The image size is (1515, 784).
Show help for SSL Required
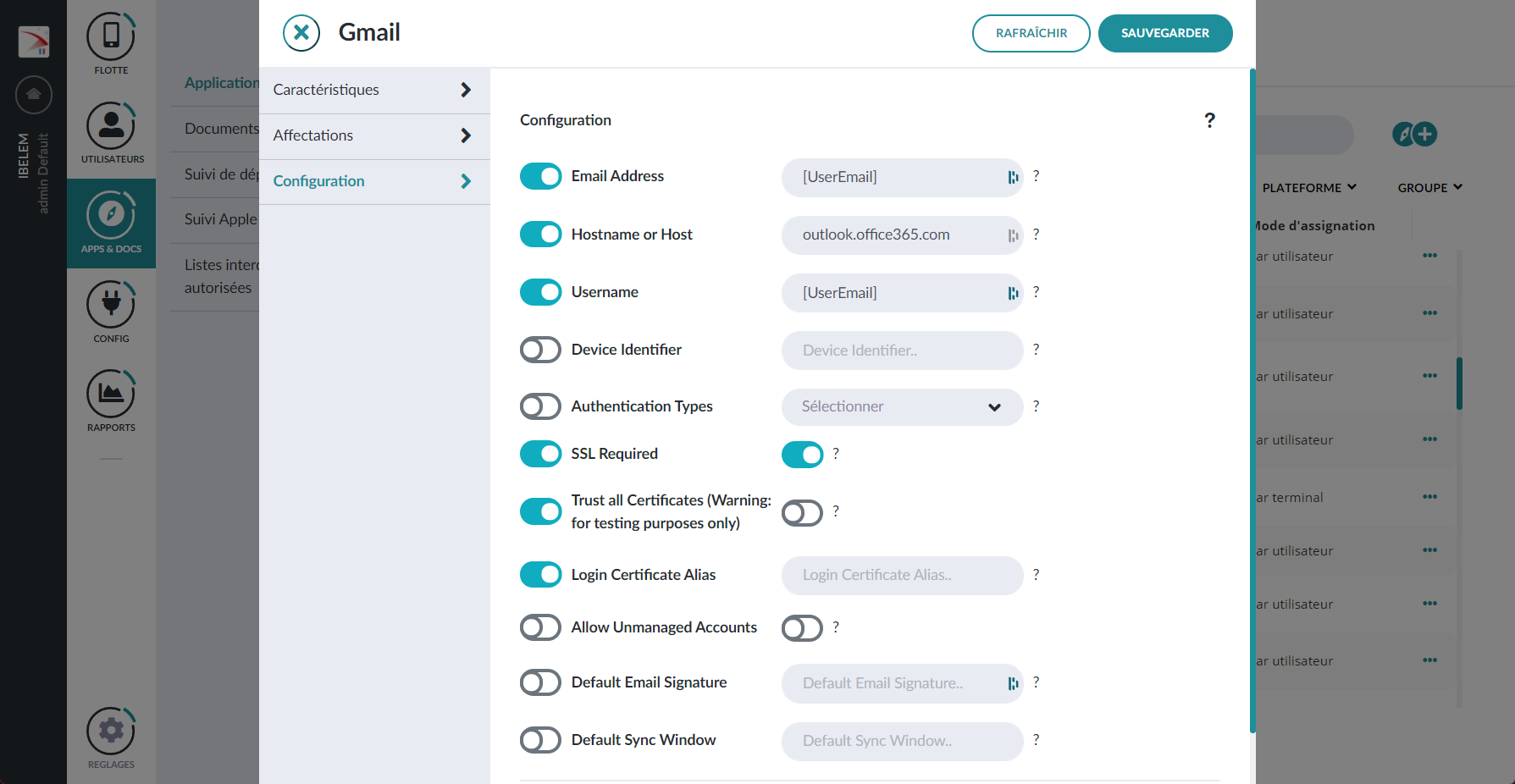click(836, 454)
